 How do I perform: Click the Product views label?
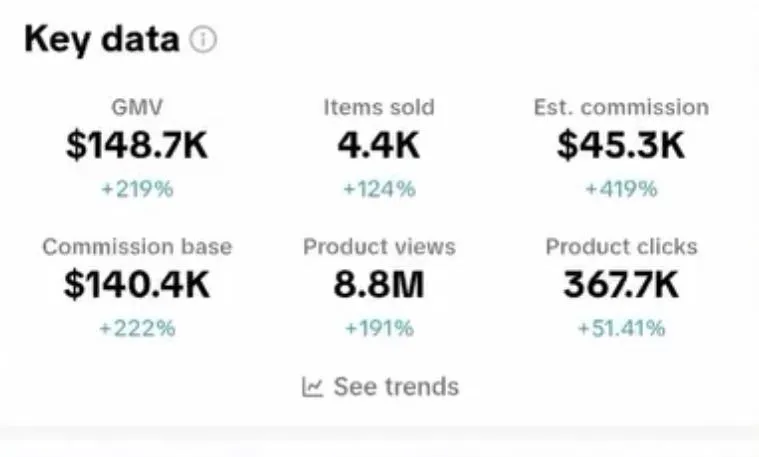379,247
